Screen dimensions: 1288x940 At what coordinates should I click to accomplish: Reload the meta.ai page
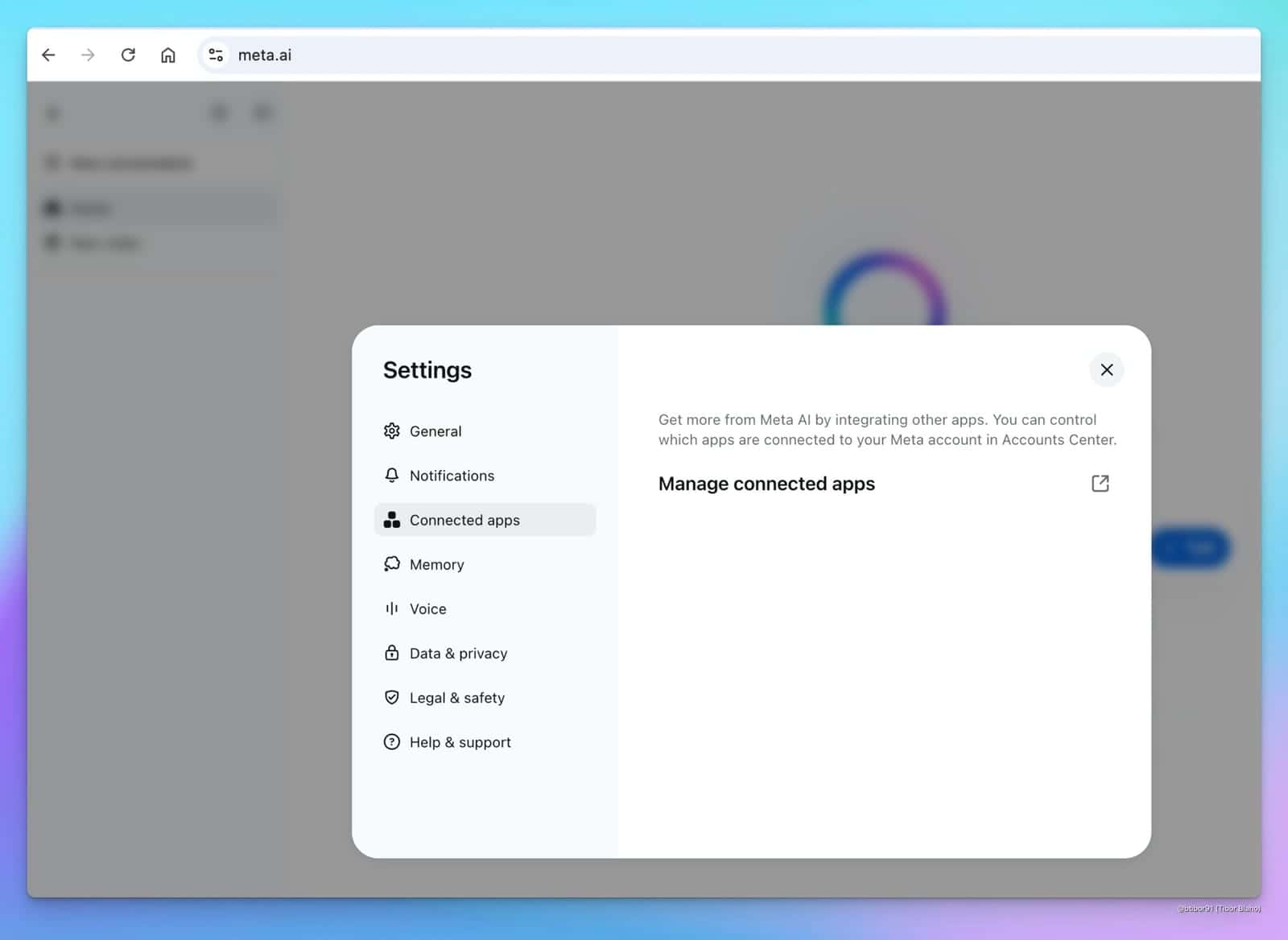[128, 55]
